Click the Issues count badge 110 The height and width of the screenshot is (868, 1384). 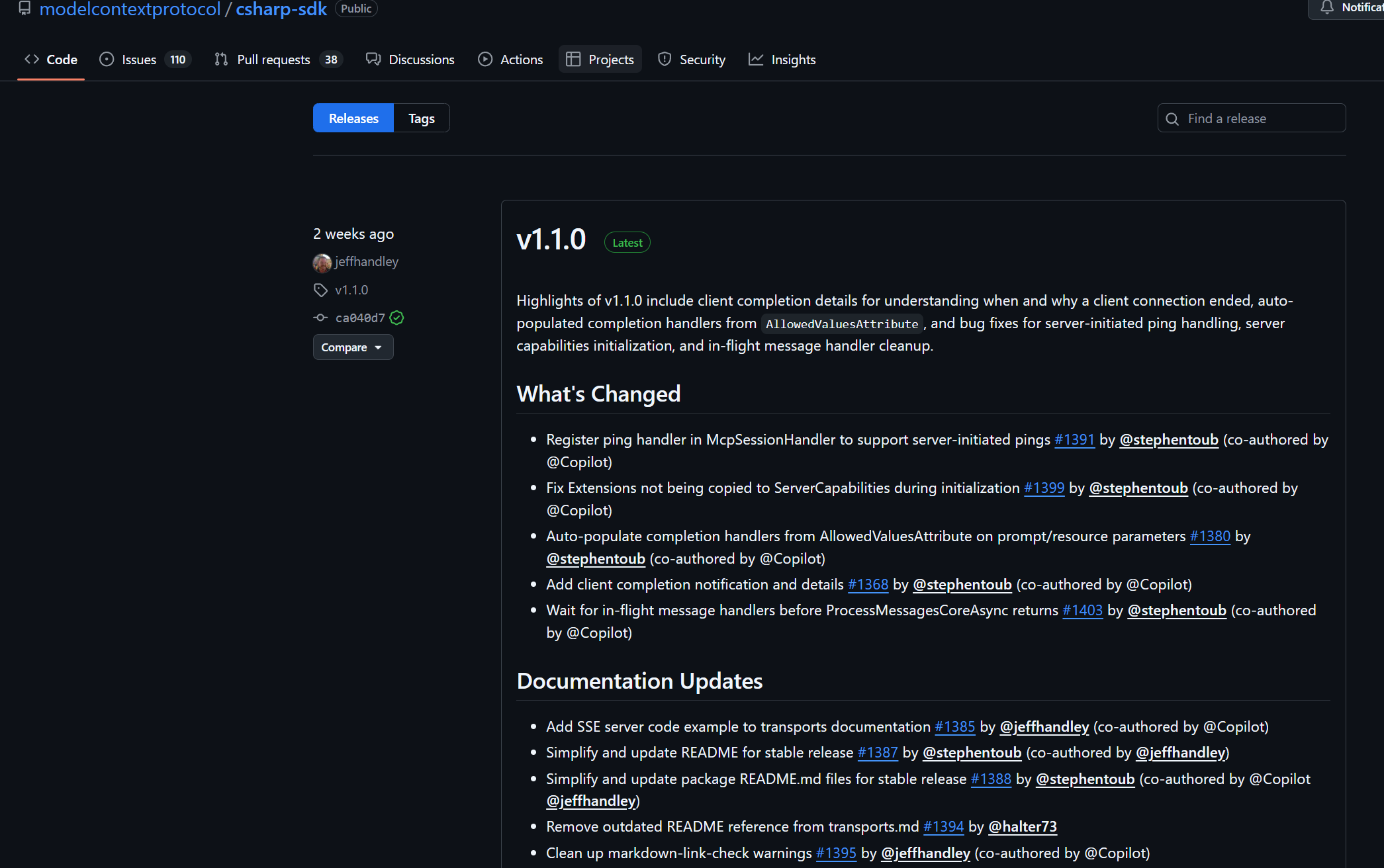coord(178,60)
